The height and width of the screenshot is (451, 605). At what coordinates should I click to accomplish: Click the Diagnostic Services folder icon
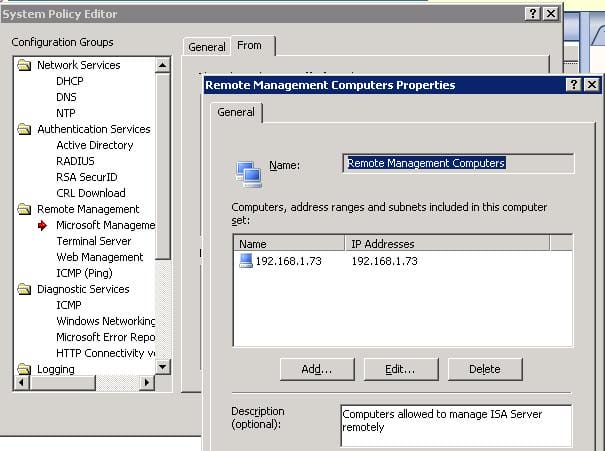[24, 289]
